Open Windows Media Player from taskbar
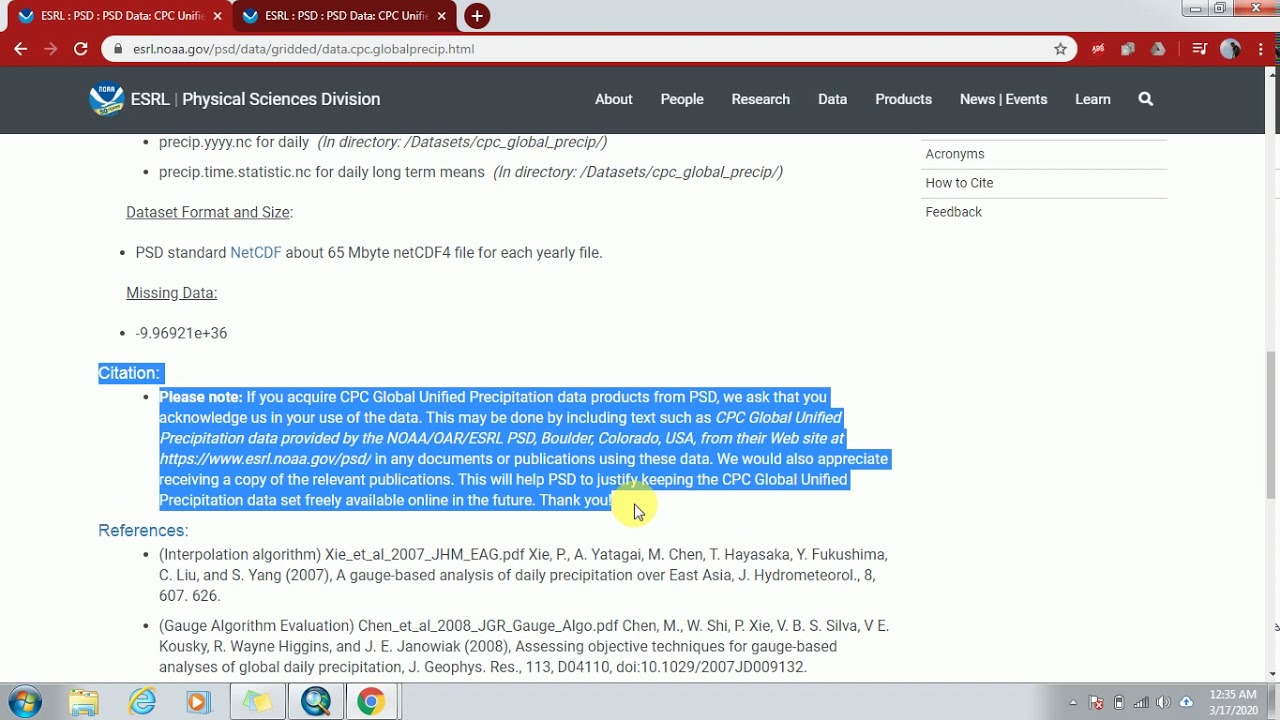The image size is (1280, 720). tap(198, 702)
